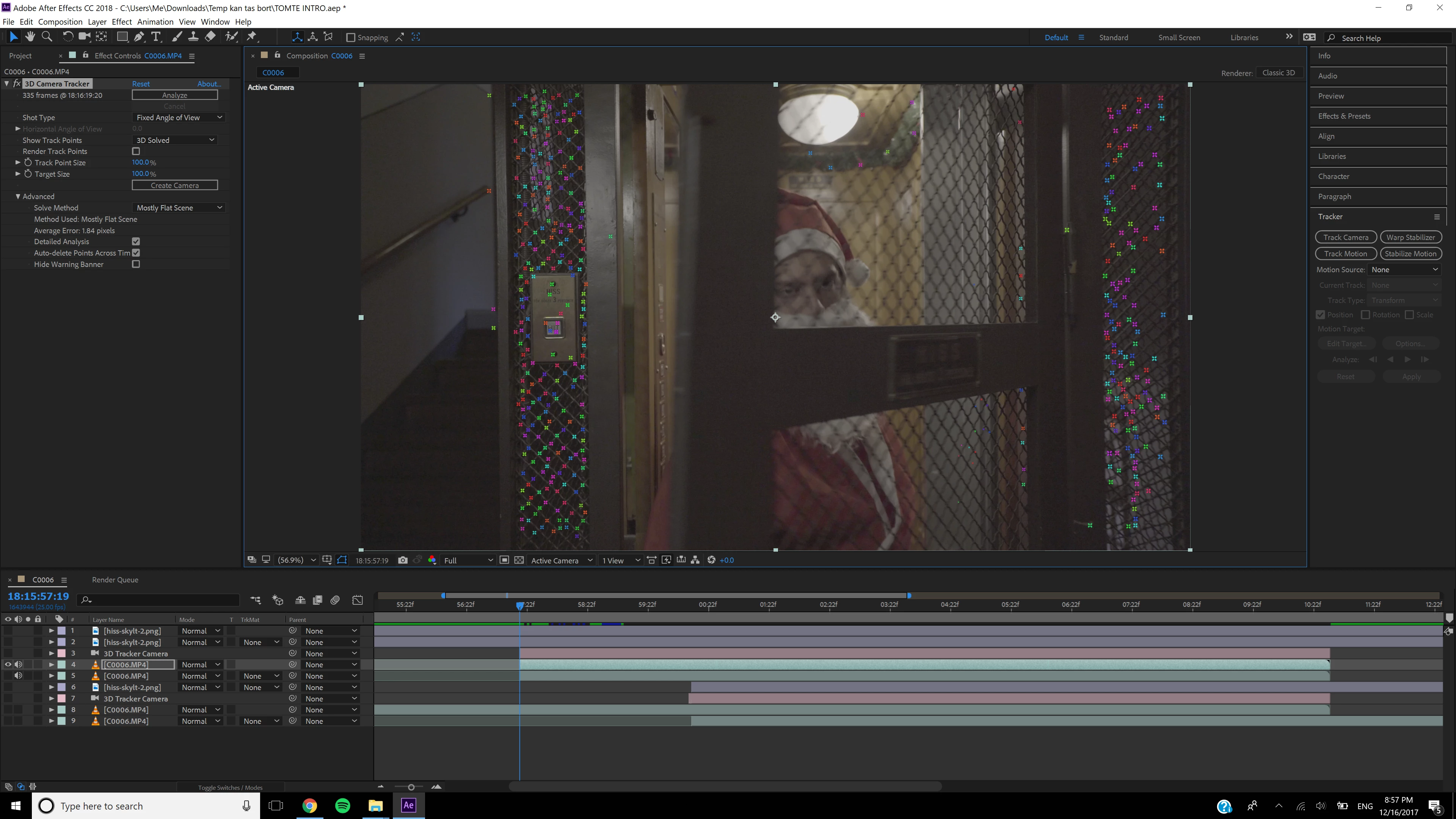This screenshot has height=819, width=1456.
Task: Hide layer 4 C0006.MP4 with the eye toggle
Action: click(8, 665)
